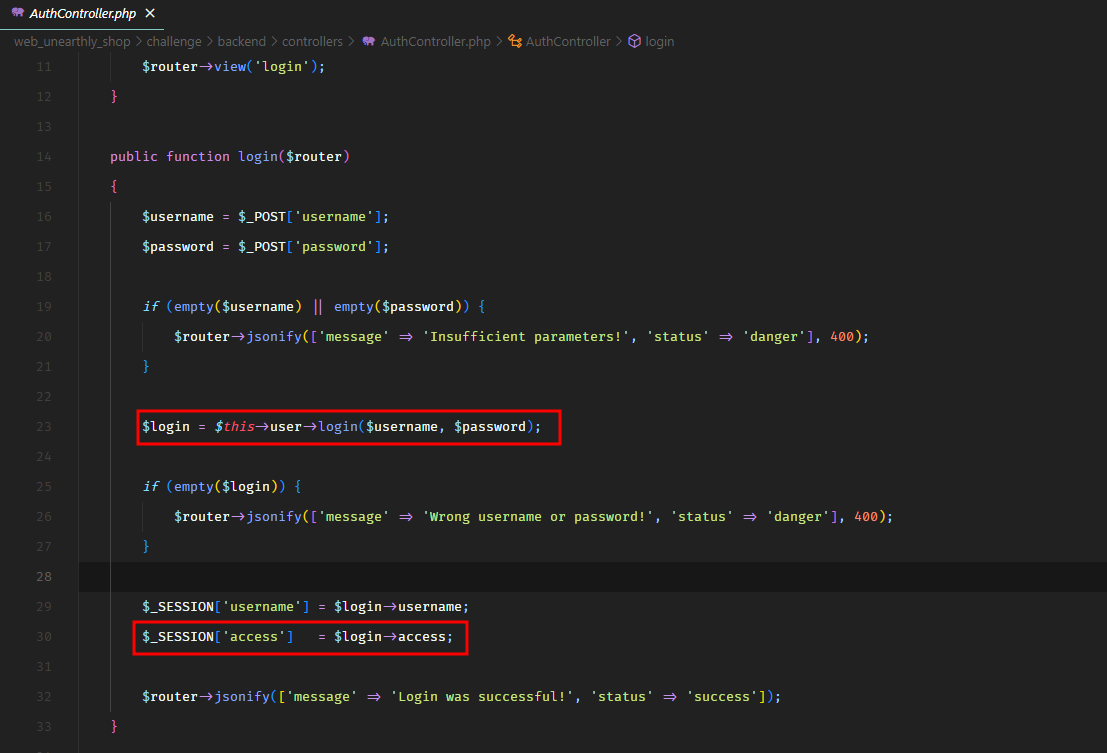Image resolution: width=1107 pixels, height=753 pixels.
Task: Click line number 23 in the gutter
Action: pos(43,427)
